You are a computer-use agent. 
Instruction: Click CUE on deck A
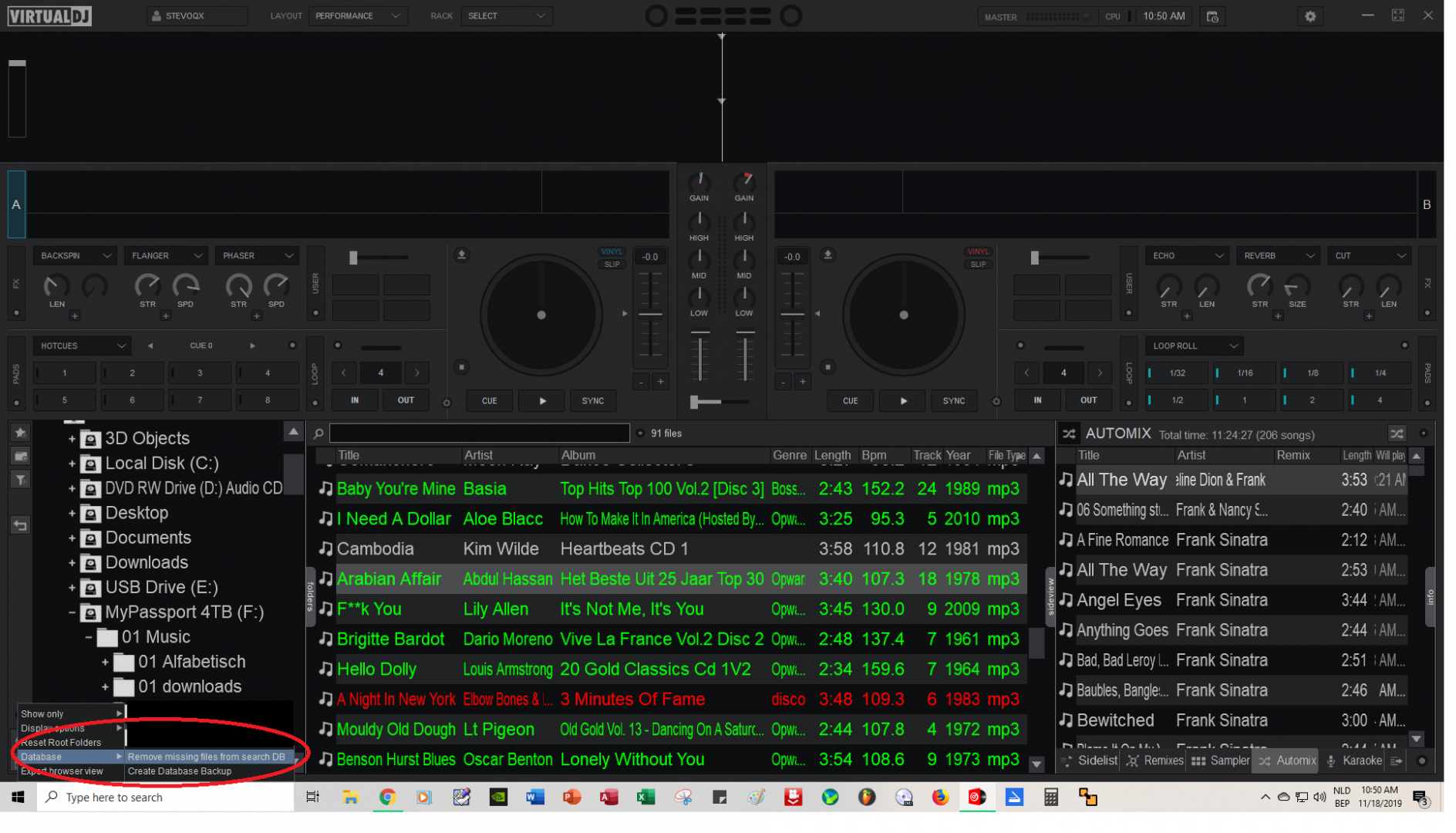(490, 401)
